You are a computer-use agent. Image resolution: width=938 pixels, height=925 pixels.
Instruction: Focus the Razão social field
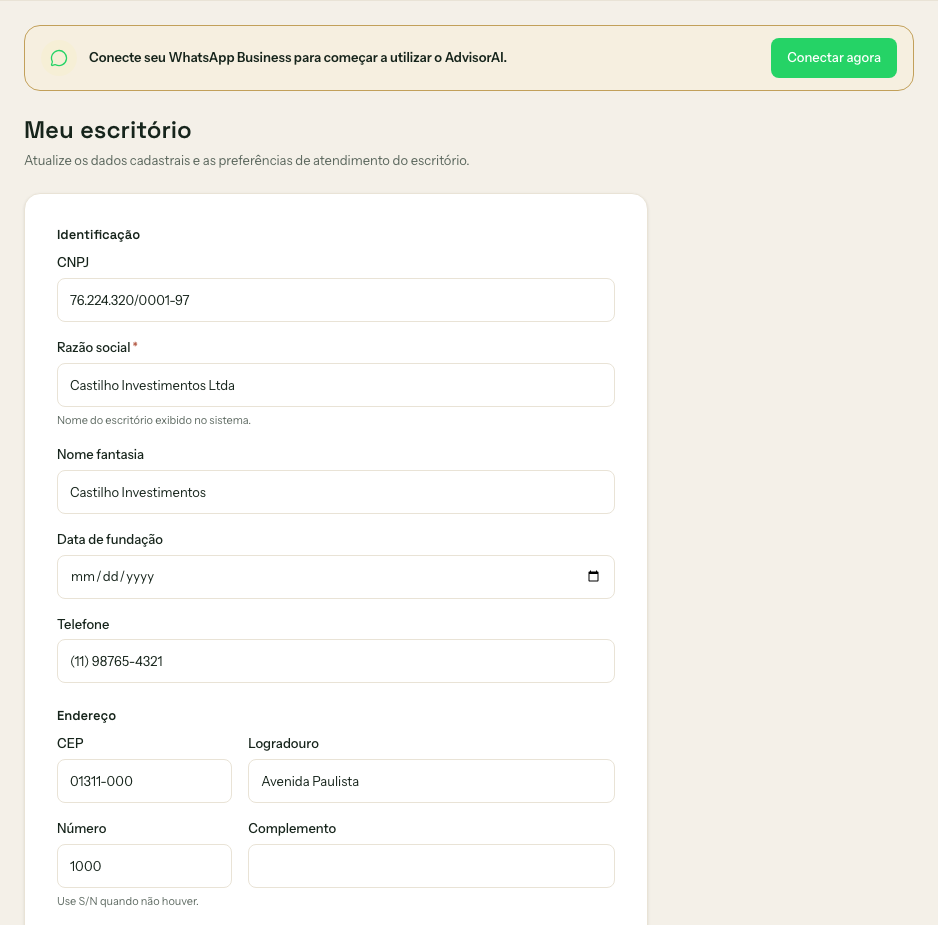tap(336, 385)
